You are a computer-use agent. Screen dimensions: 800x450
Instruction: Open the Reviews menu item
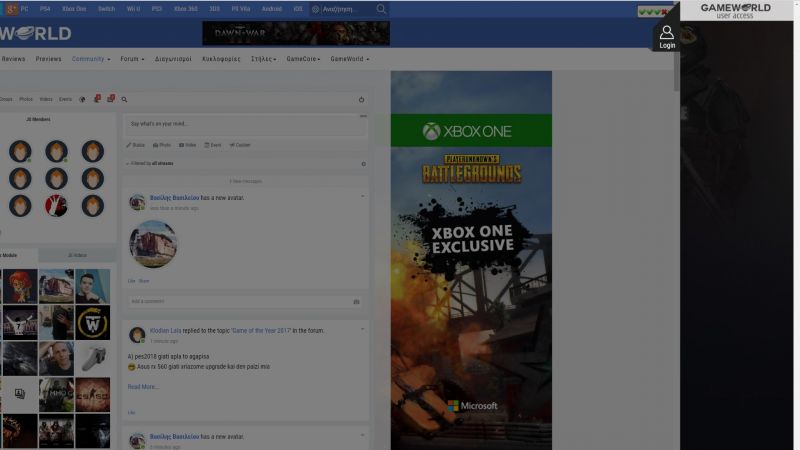pos(13,59)
